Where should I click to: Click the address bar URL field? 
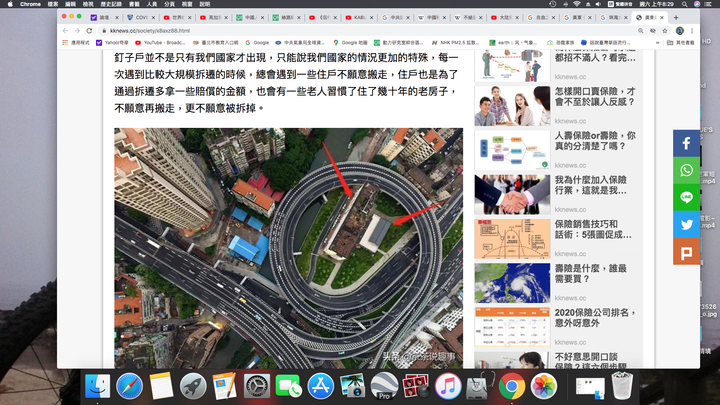[367, 31]
